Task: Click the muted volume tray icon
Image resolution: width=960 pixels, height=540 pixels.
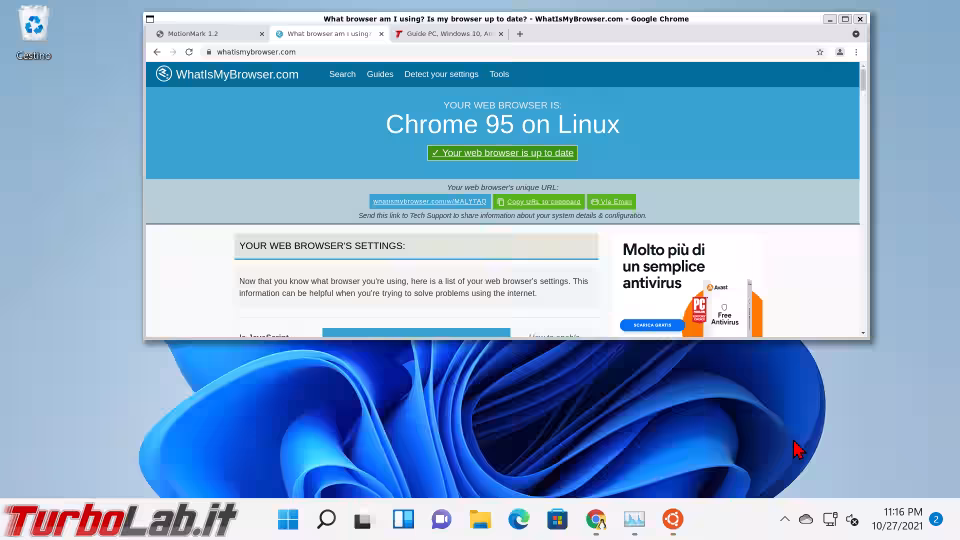Action: pyautogui.click(x=852, y=520)
